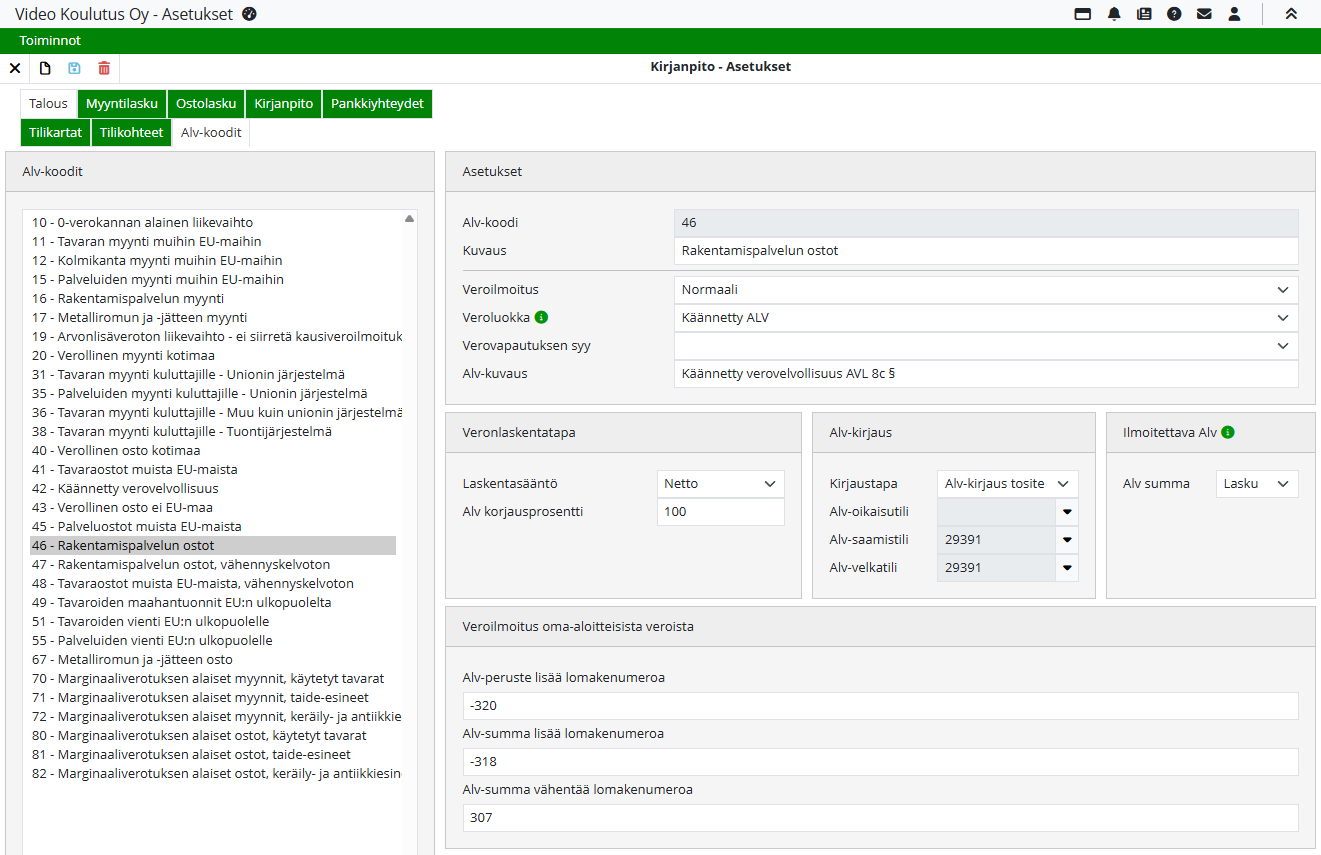Click the Kuvaus text field
1321x855 pixels.
pos(985,251)
